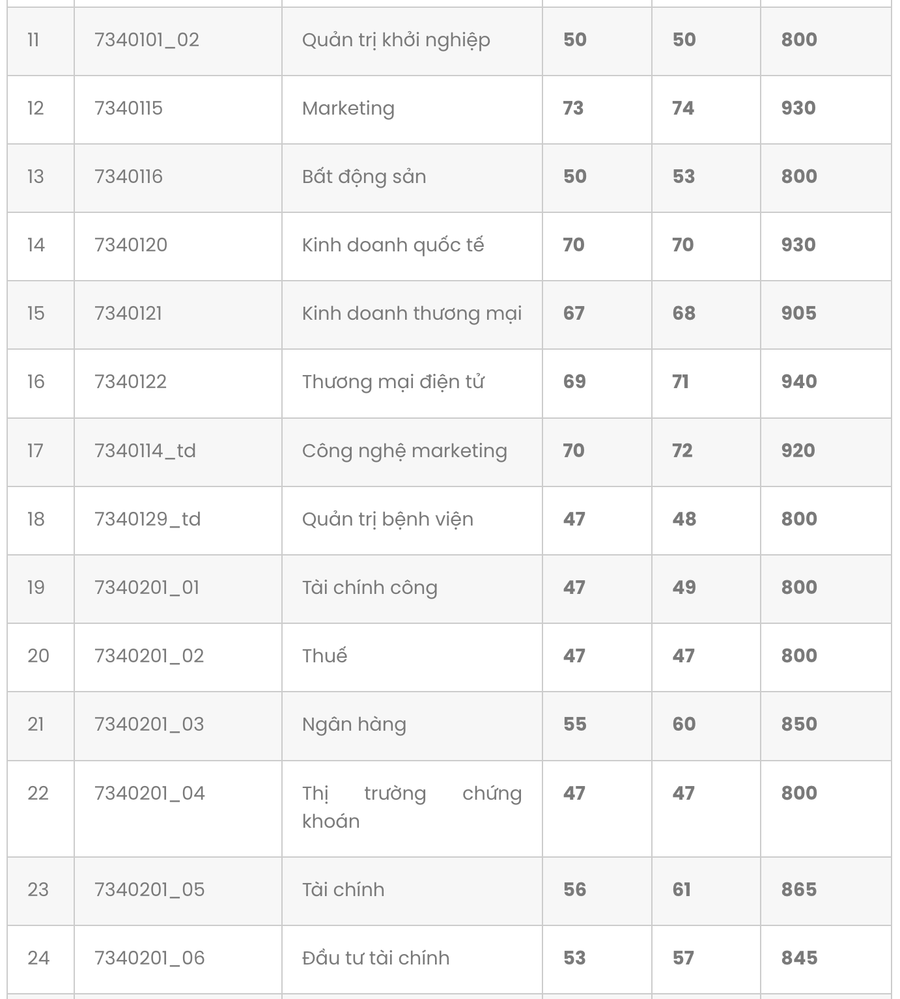Click the Thuế program cell
This screenshot has width=900, height=999.
click(x=325, y=656)
